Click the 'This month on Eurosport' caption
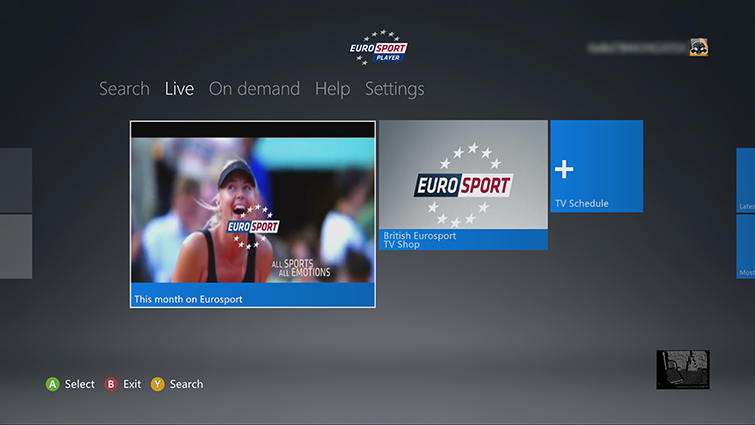The image size is (755, 425). (188, 299)
